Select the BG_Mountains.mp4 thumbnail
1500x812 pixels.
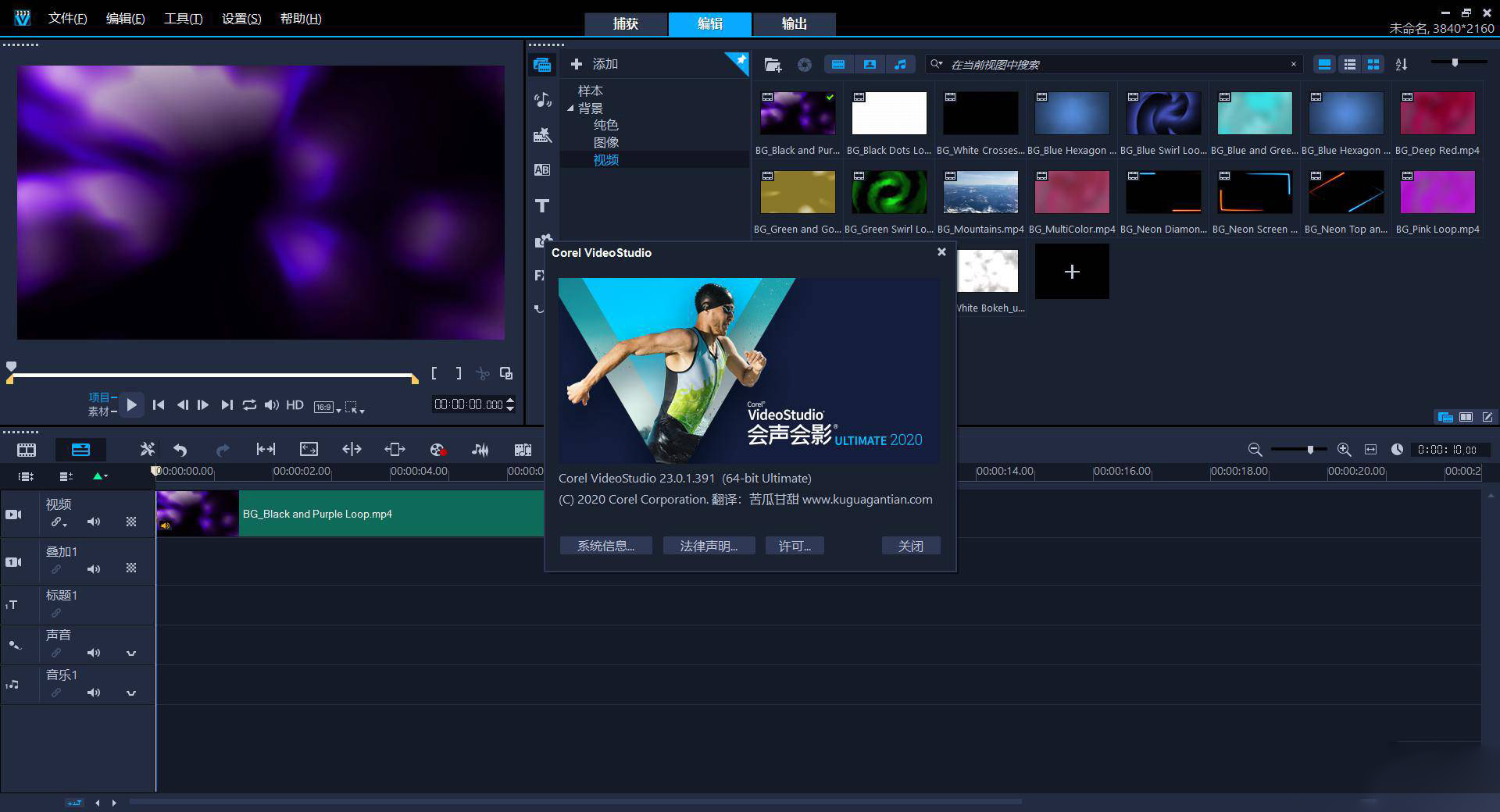point(980,192)
